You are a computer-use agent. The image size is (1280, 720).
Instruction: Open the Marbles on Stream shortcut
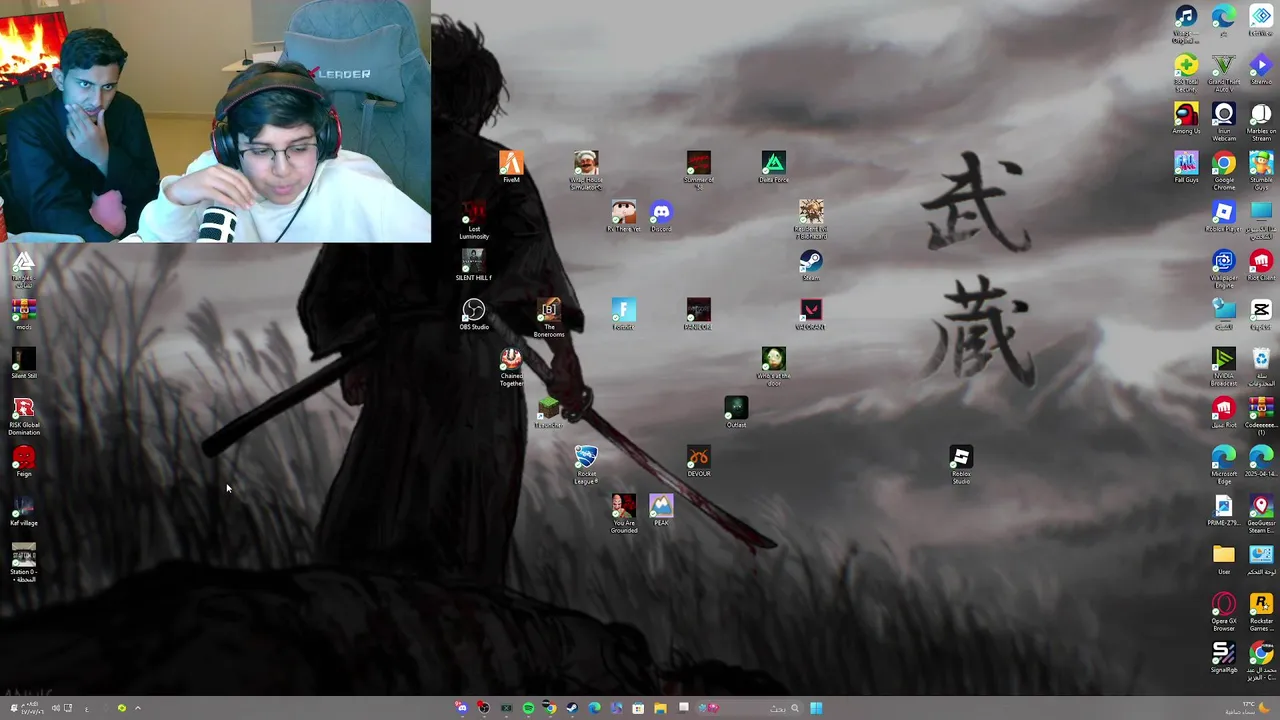(1261, 121)
